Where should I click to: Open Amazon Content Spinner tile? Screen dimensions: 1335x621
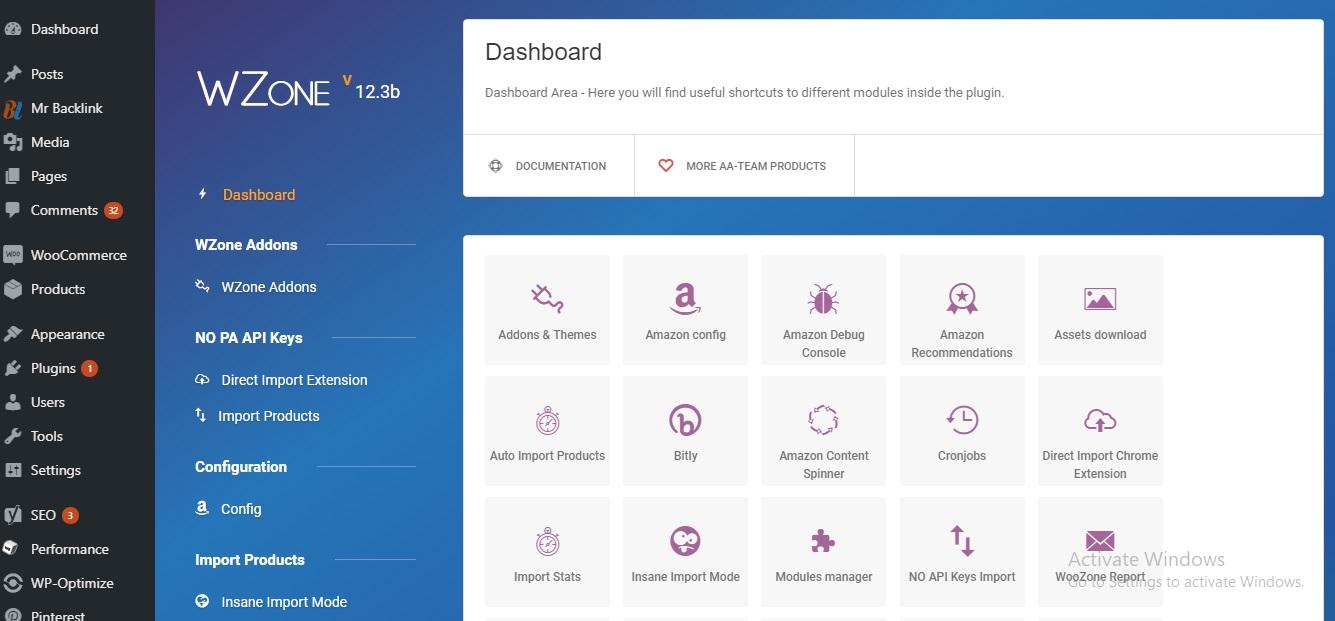coord(823,431)
